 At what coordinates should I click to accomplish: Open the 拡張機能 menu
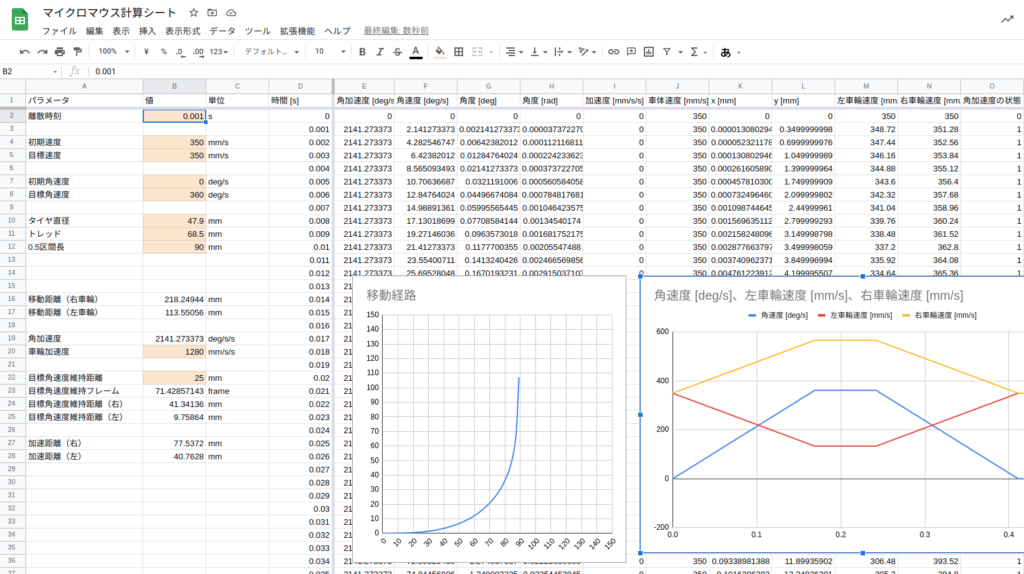coord(297,31)
